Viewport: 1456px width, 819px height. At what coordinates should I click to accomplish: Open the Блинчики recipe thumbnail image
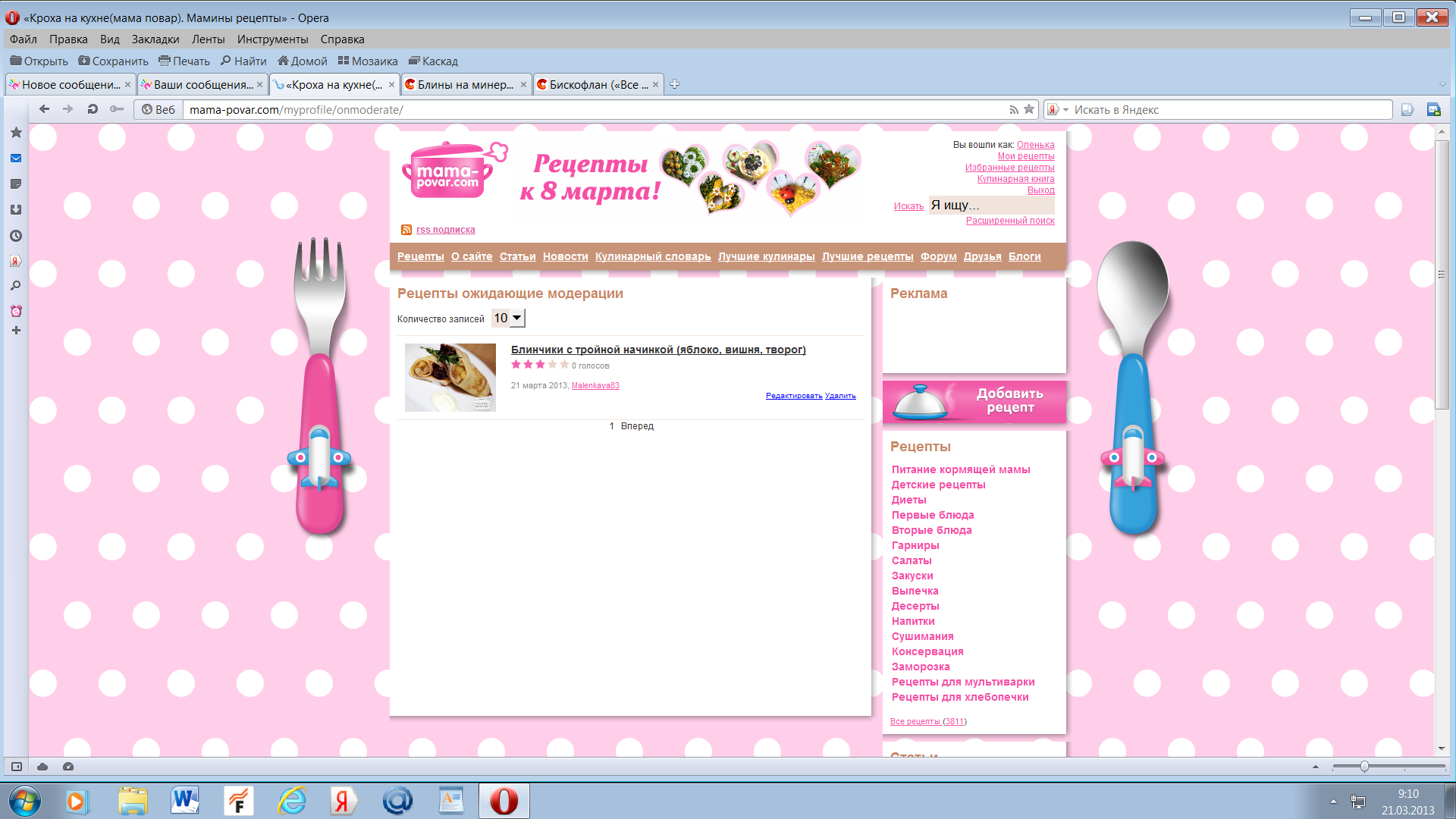[x=450, y=378]
